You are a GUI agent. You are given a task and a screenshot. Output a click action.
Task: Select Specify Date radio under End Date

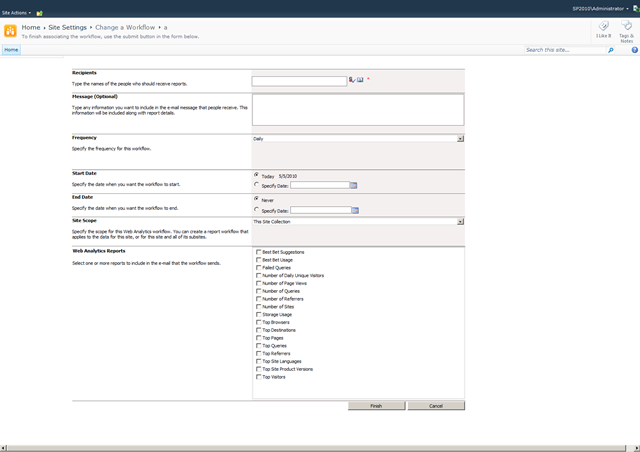[x=256, y=209]
